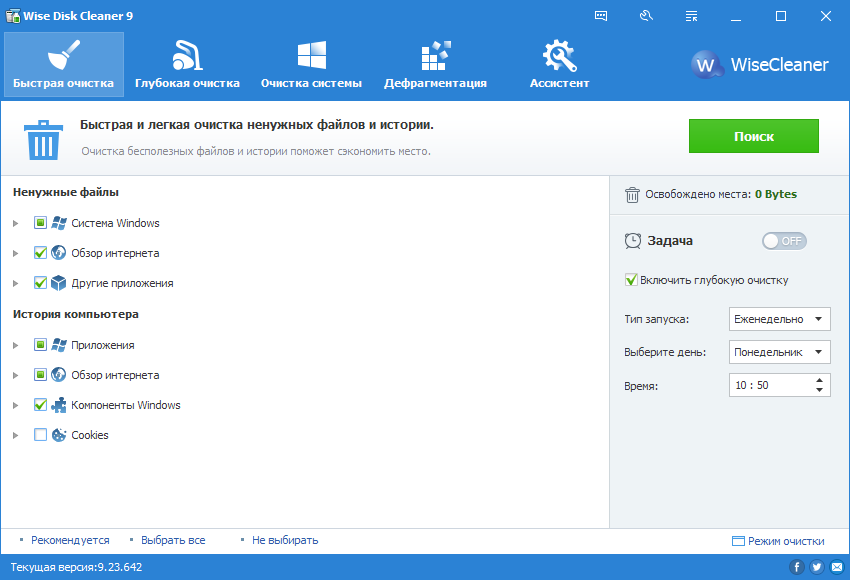The image size is (850, 580).
Task: Uncheck the Другие приложения checkbox
Action: [40, 283]
